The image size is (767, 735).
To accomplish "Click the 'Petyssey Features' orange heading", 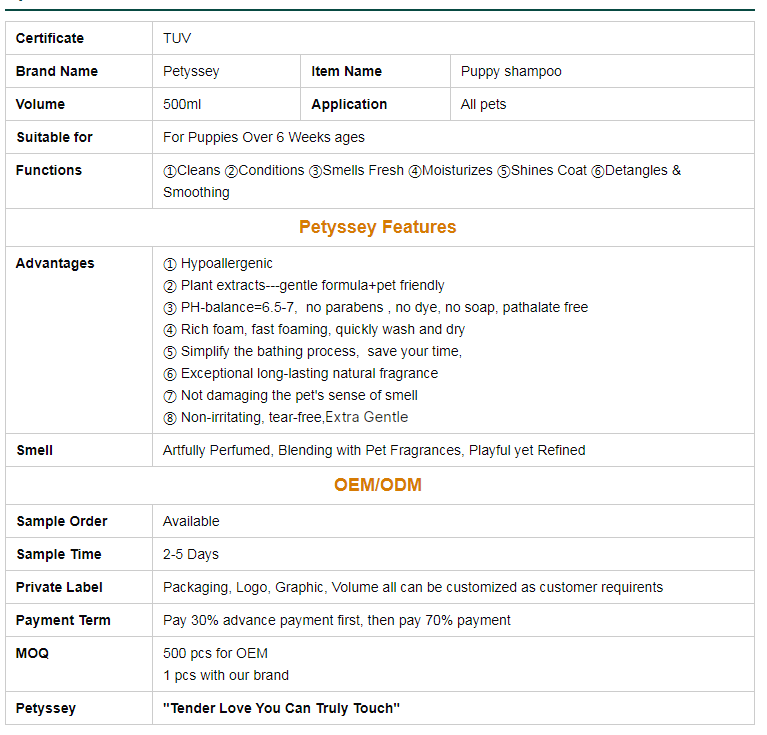I will point(377,227).
